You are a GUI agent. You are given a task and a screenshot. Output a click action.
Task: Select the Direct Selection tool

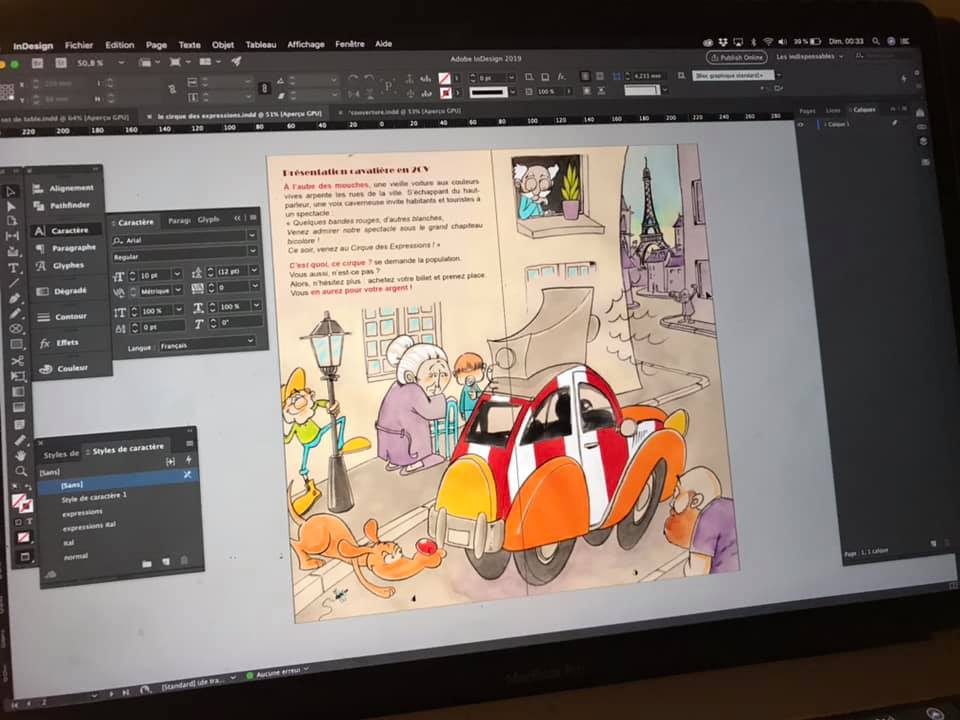(11, 206)
